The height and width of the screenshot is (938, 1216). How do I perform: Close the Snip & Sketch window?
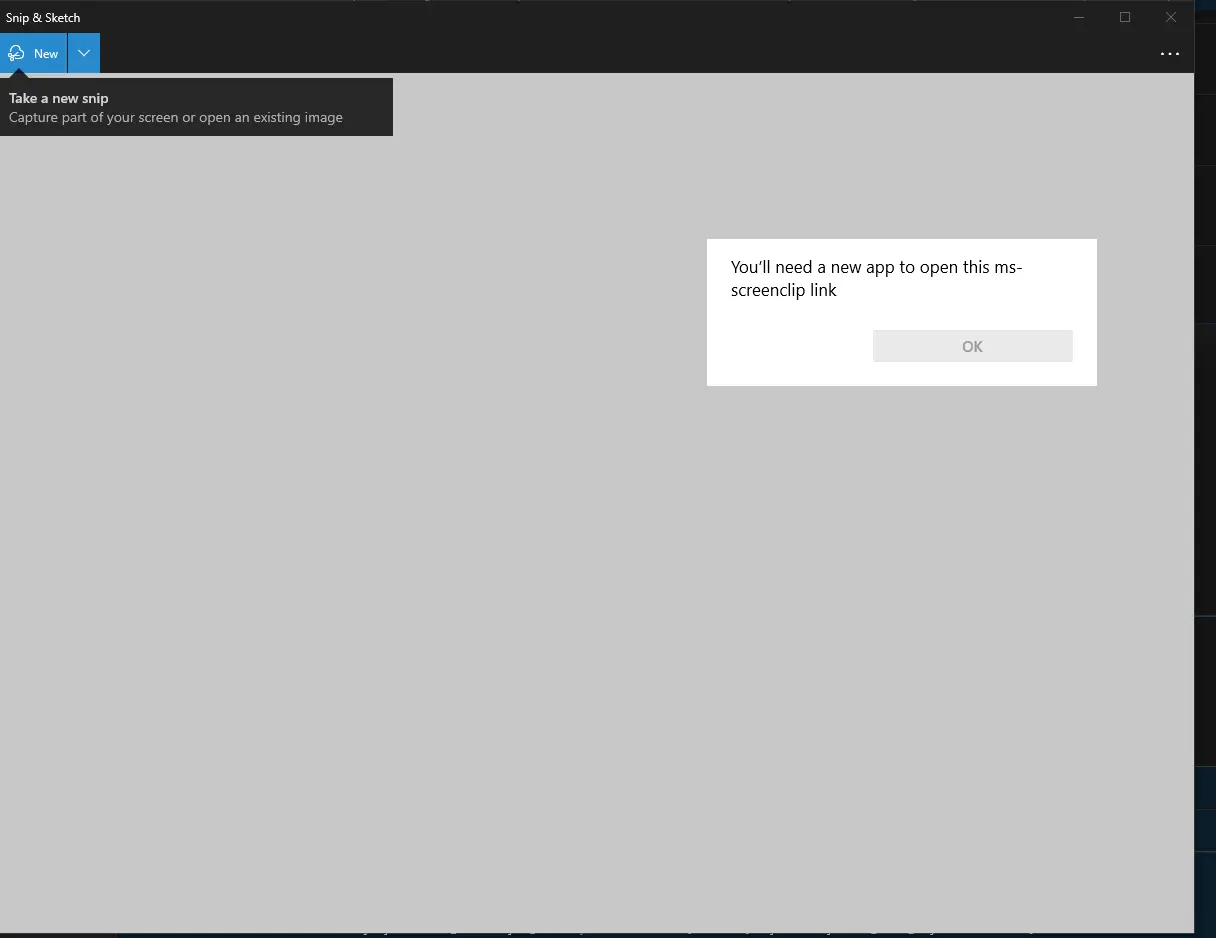[x=1171, y=17]
